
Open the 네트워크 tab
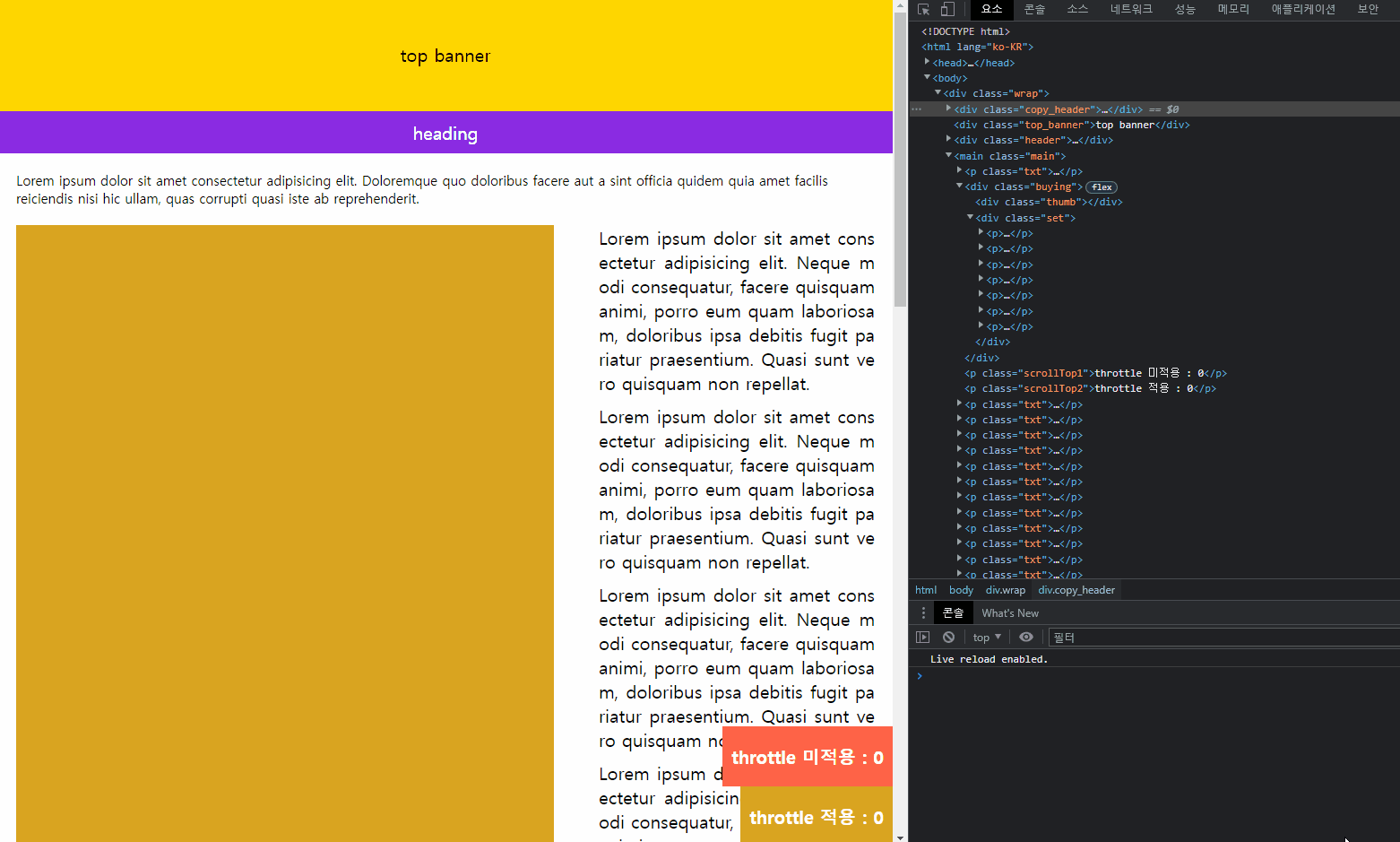click(x=1131, y=10)
